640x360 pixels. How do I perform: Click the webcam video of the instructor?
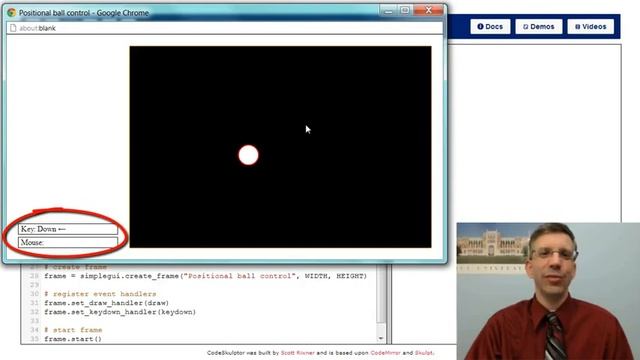[x=548, y=291]
